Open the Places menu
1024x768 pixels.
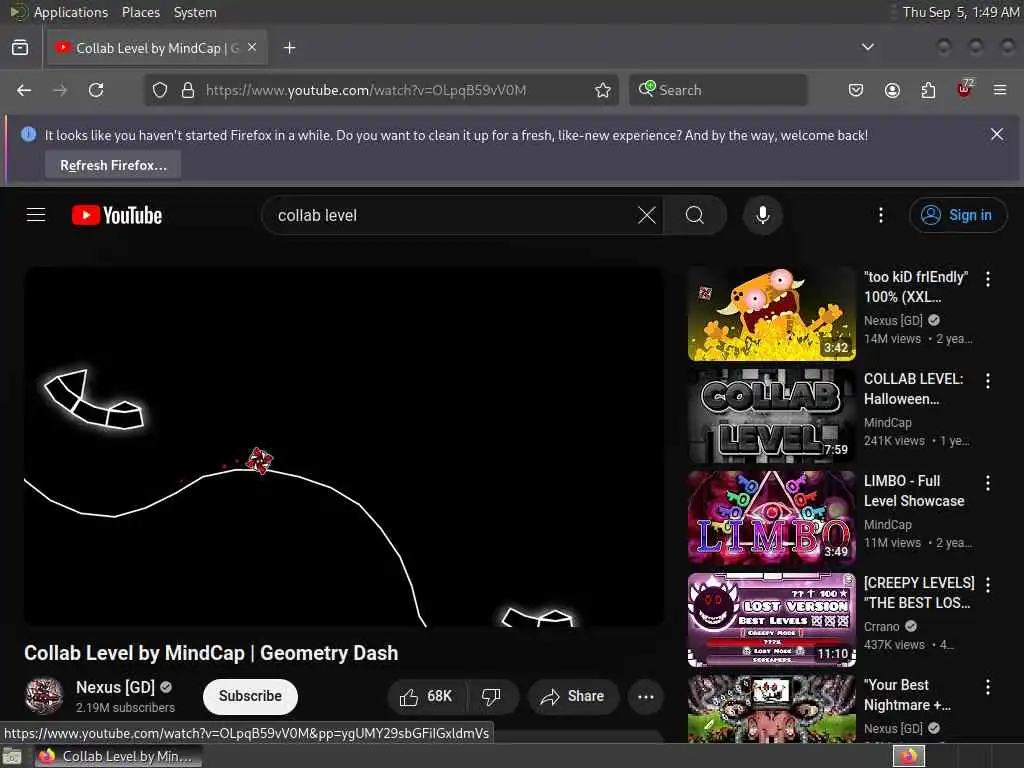tap(141, 12)
